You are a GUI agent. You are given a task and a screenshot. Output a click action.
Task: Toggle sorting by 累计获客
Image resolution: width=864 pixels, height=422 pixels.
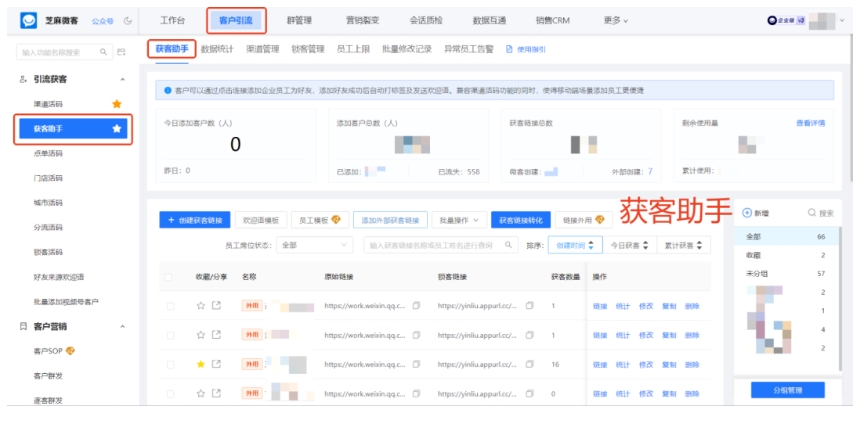pyautogui.click(x=683, y=245)
